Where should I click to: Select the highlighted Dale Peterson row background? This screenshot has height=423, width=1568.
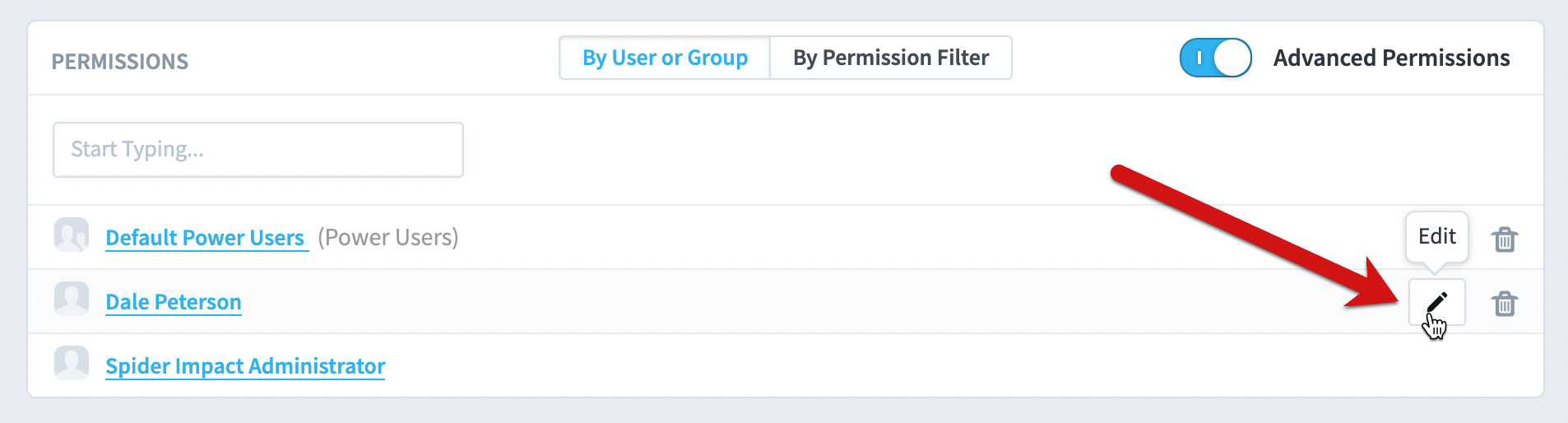click(x=786, y=301)
